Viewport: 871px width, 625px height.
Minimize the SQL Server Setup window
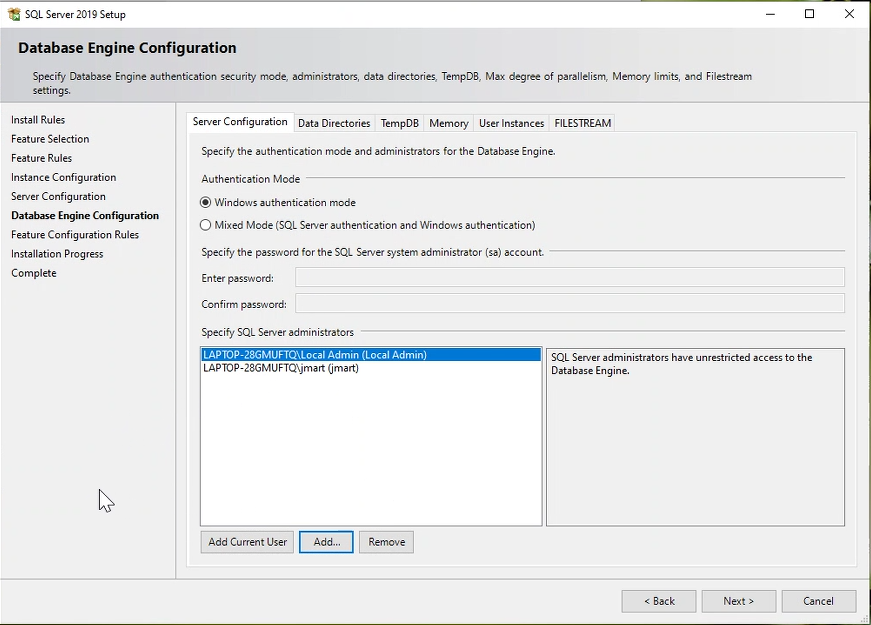tap(770, 14)
